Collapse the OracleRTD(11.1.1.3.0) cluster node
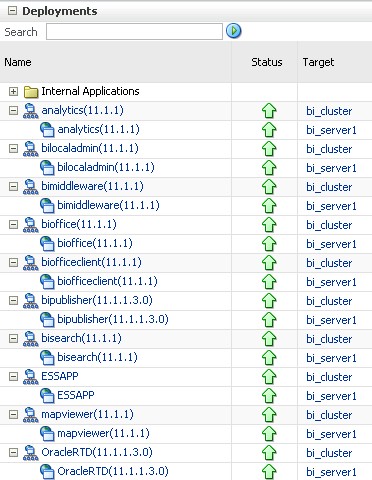Image resolution: width=372 pixels, height=480 pixels. [x=13, y=452]
